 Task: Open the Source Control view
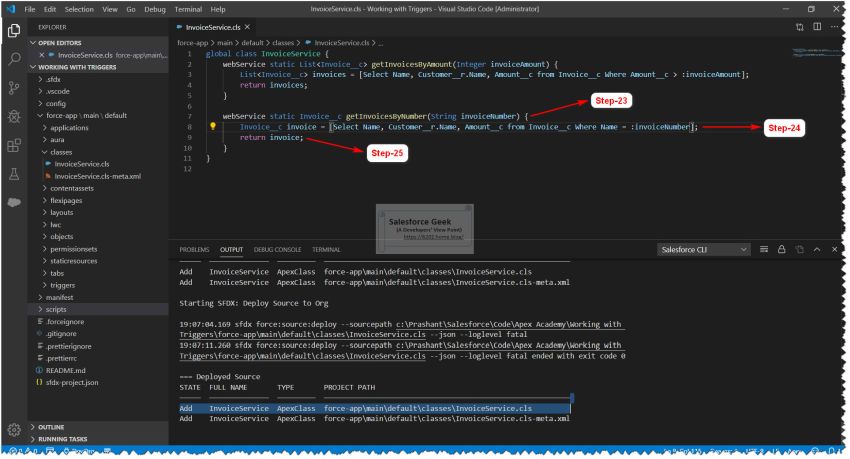pyautogui.click(x=14, y=88)
